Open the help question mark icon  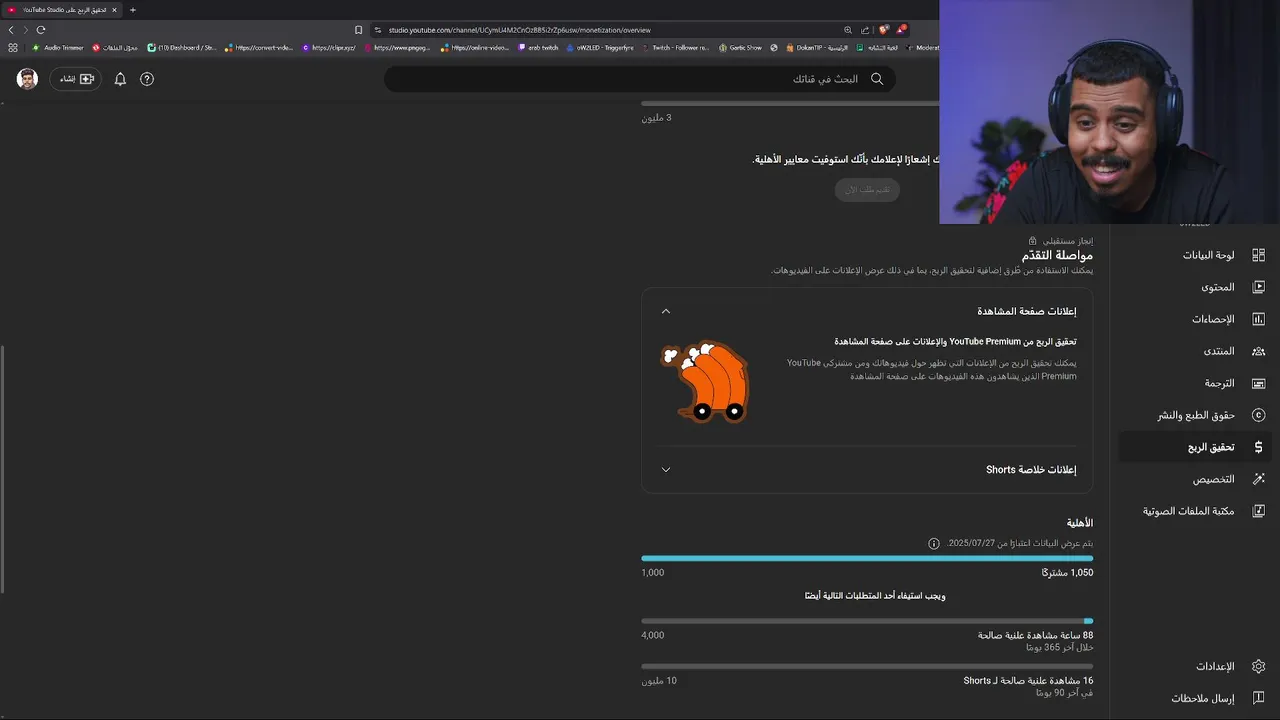pyautogui.click(x=147, y=79)
